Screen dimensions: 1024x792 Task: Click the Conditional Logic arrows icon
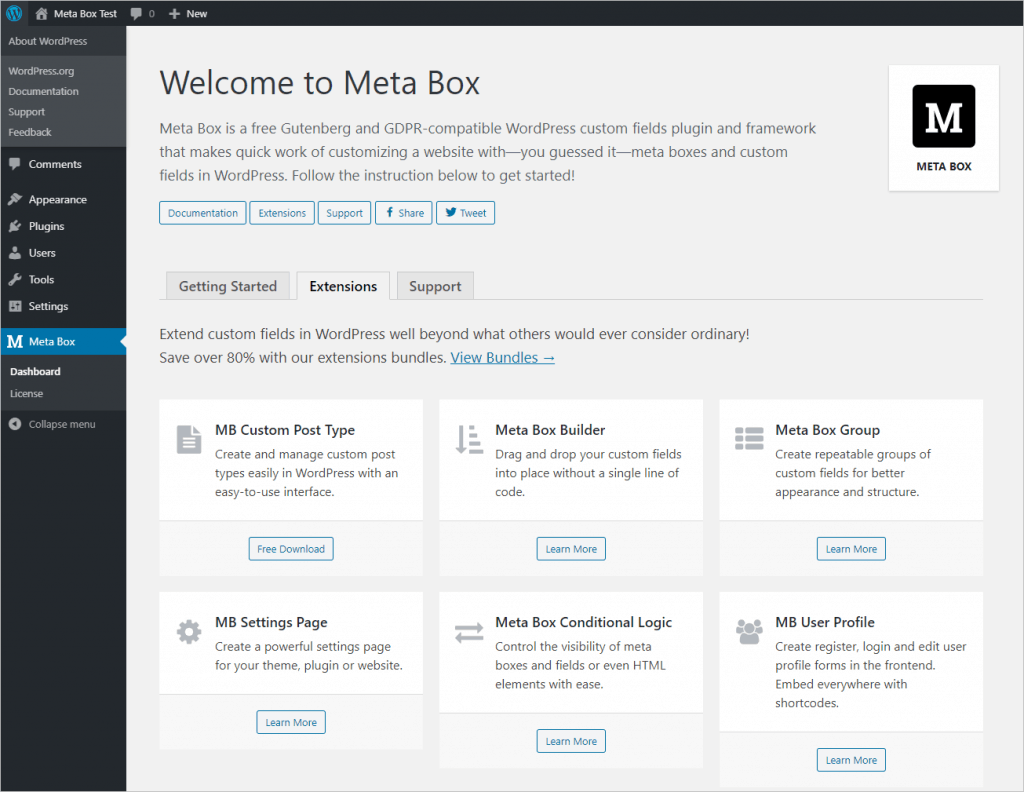tap(469, 632)
